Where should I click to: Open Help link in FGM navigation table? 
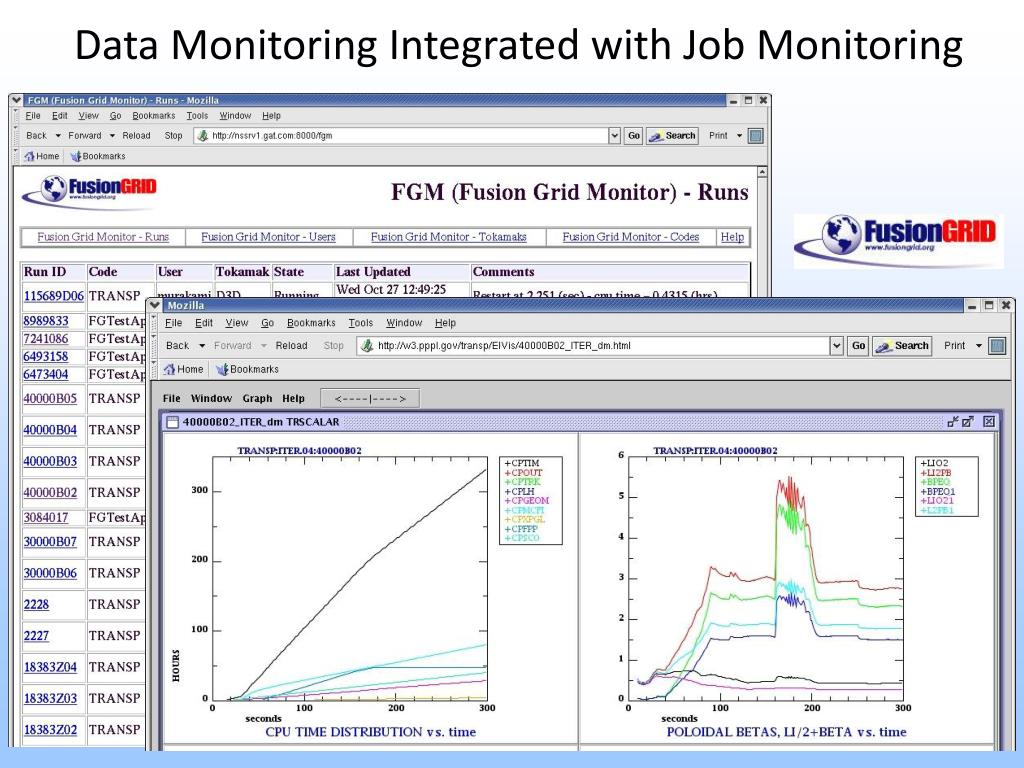point(732,237)
